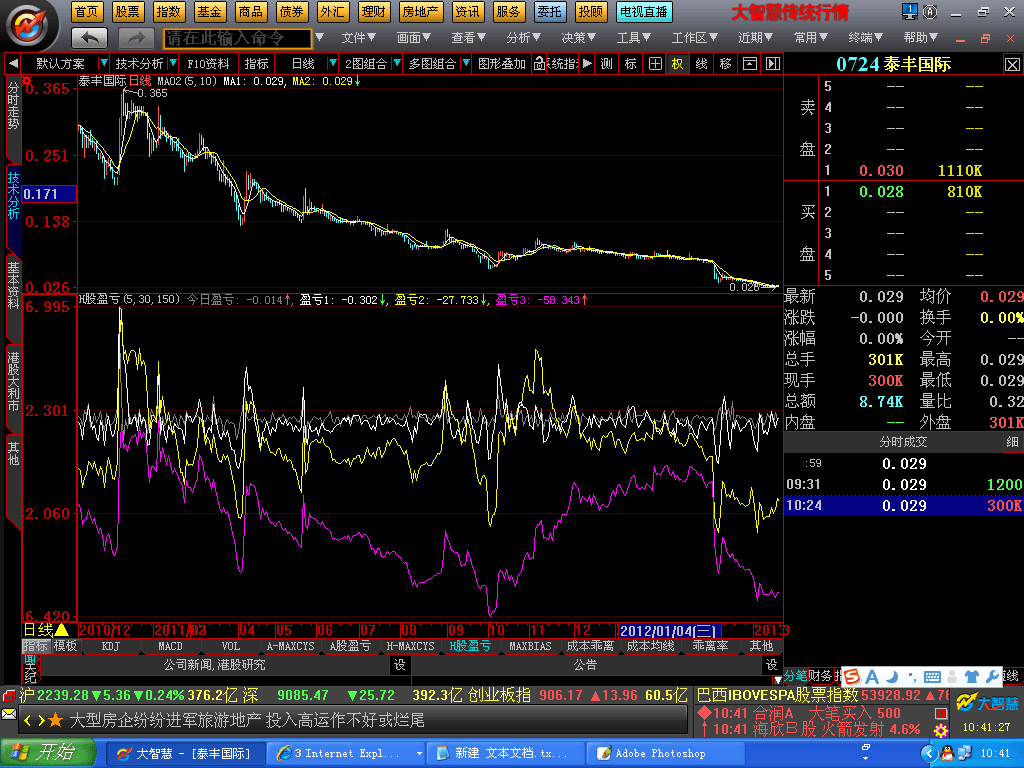The width and height of the screenshot is (1024, 768).
Task: Click the Dazhihui round logo icon
Action: click(27, 25)
